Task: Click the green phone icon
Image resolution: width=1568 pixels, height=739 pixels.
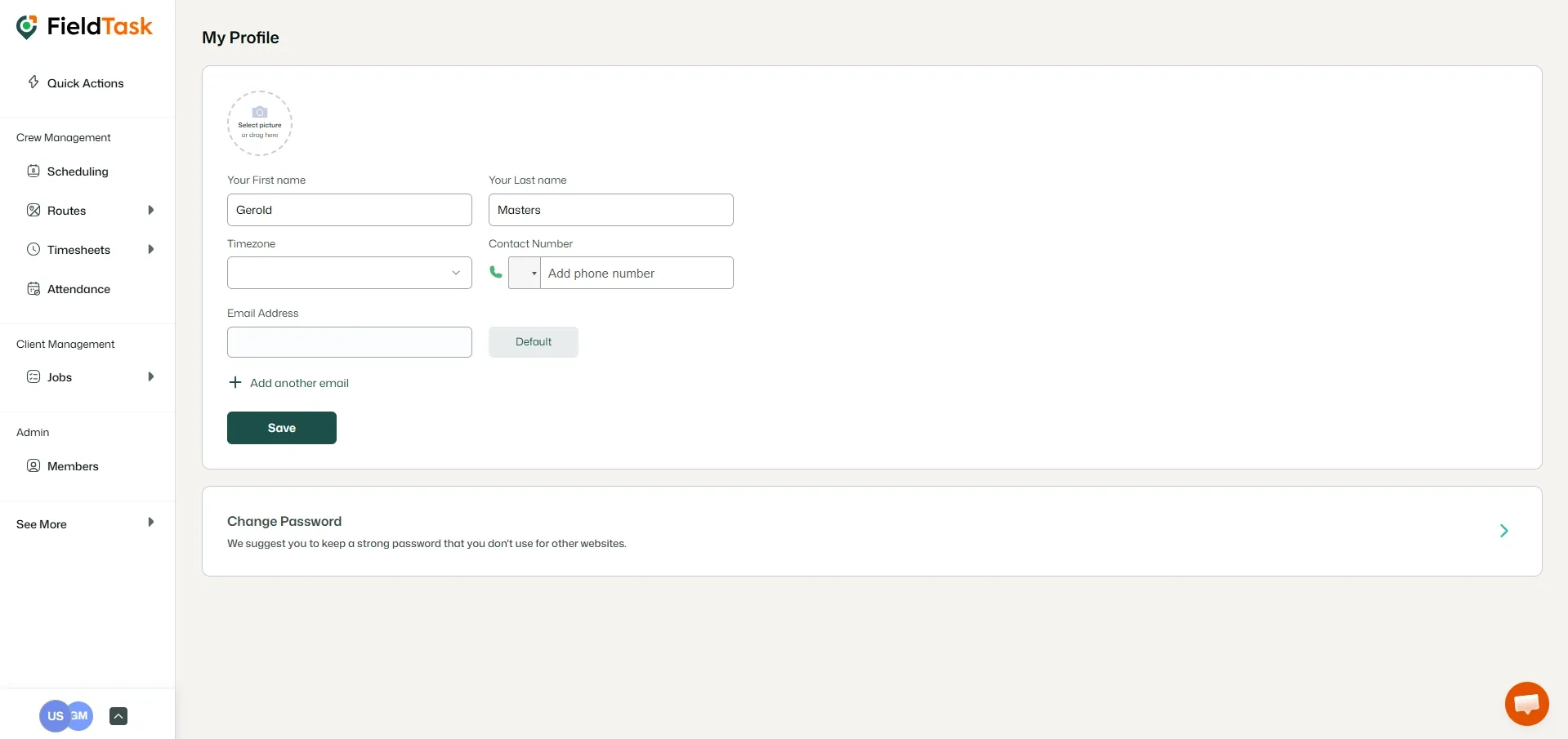Action: (496, 272)
